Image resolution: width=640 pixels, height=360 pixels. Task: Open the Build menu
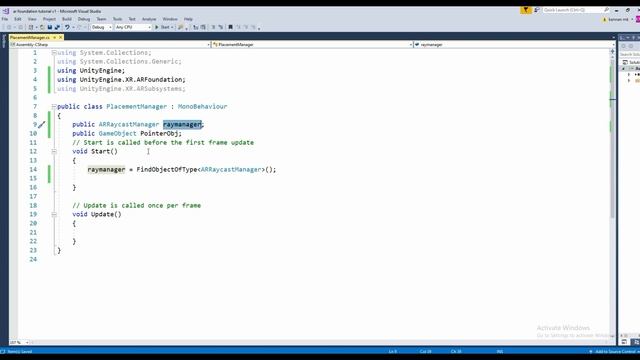67,19
